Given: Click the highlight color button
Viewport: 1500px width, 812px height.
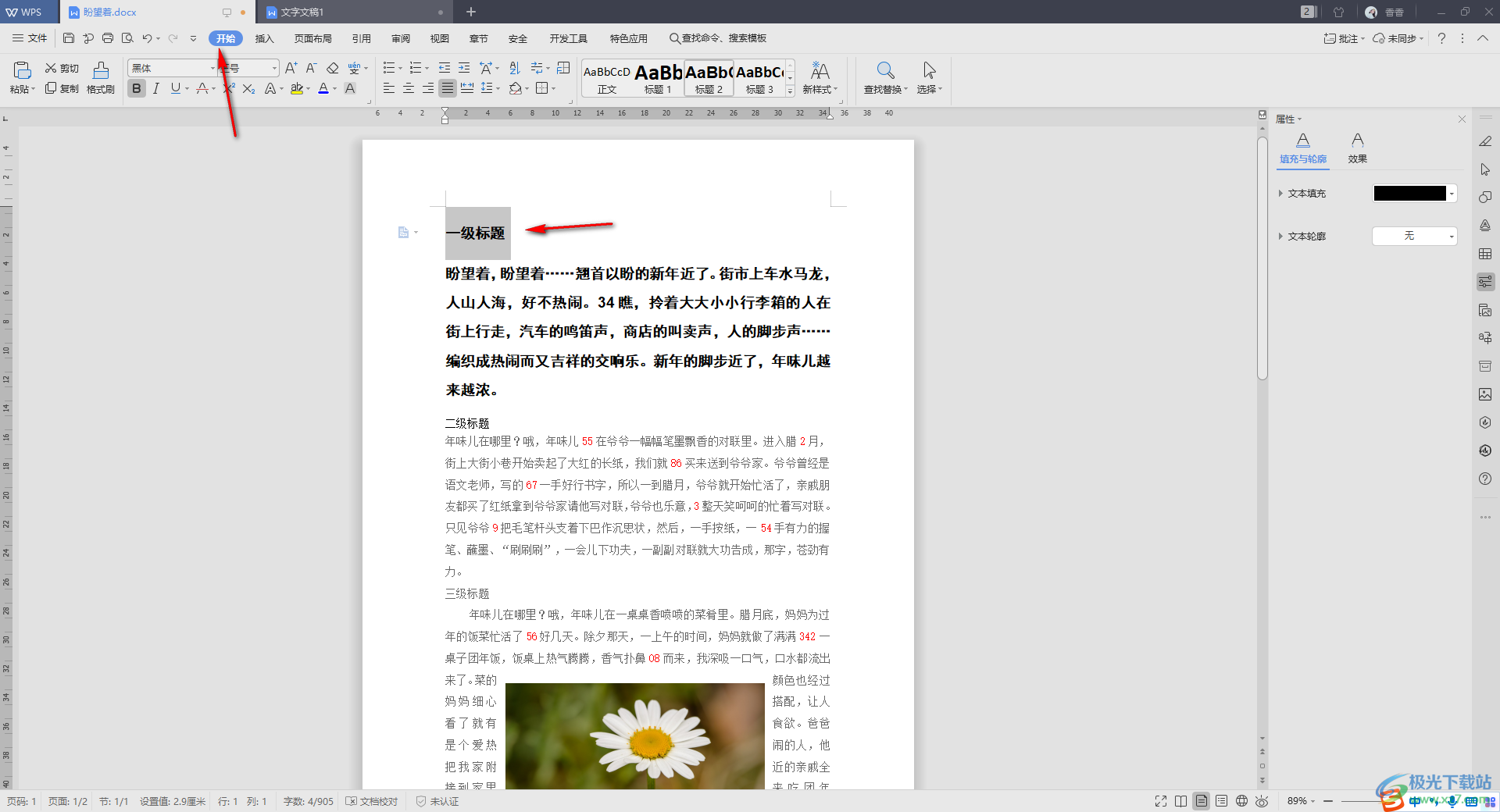Looking at the screenshot, I should 297,89.
